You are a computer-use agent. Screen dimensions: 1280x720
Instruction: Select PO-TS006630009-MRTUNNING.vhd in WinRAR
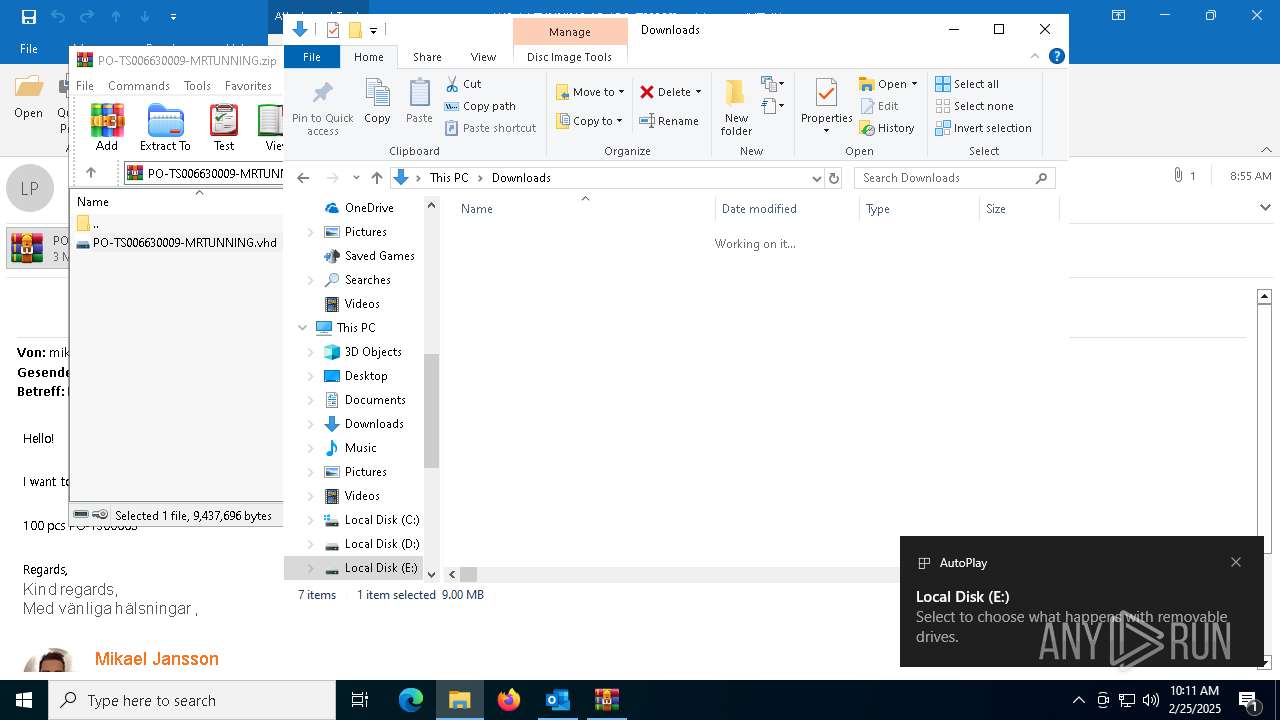[176, 243]
